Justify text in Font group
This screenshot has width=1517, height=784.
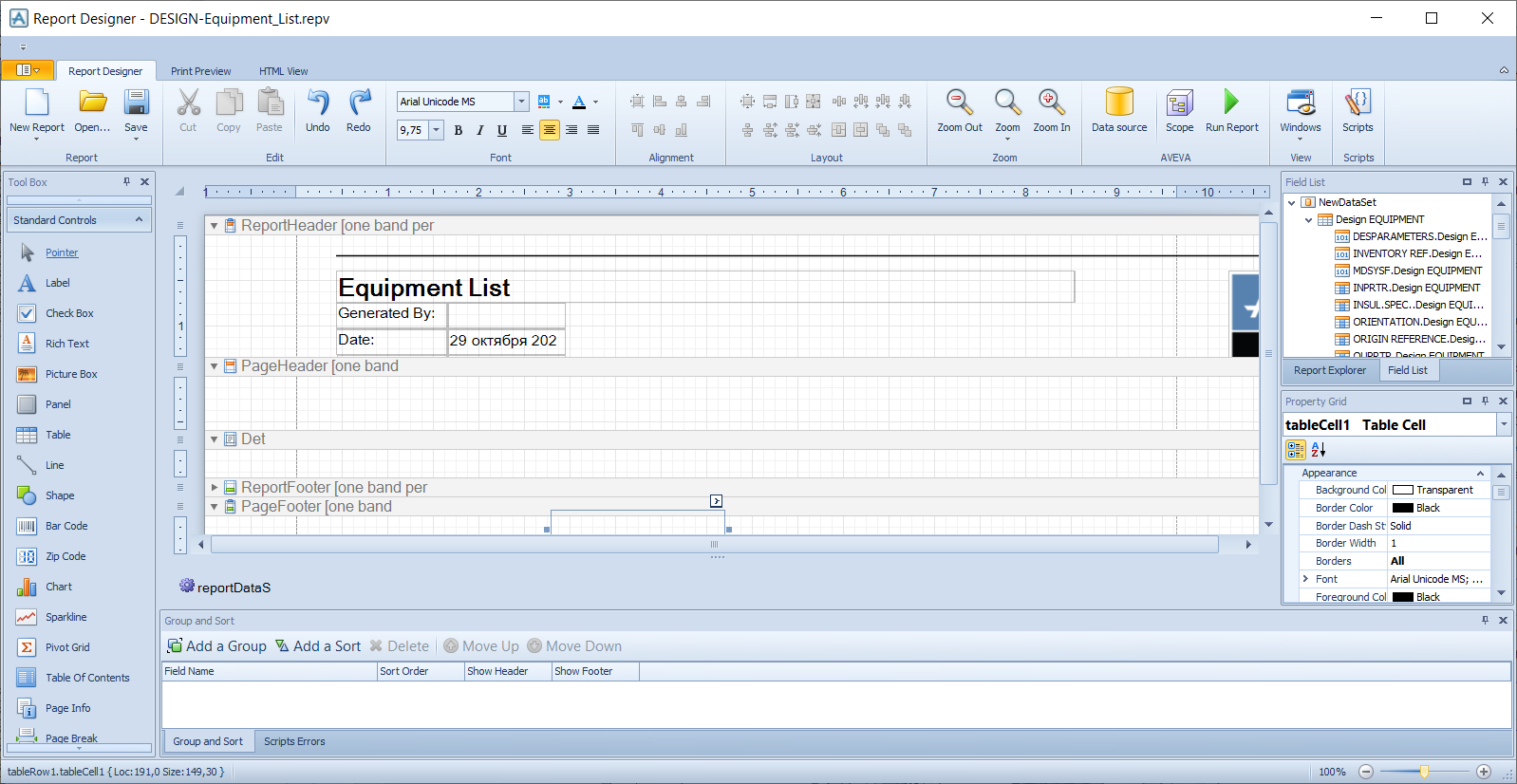[593, 130]
